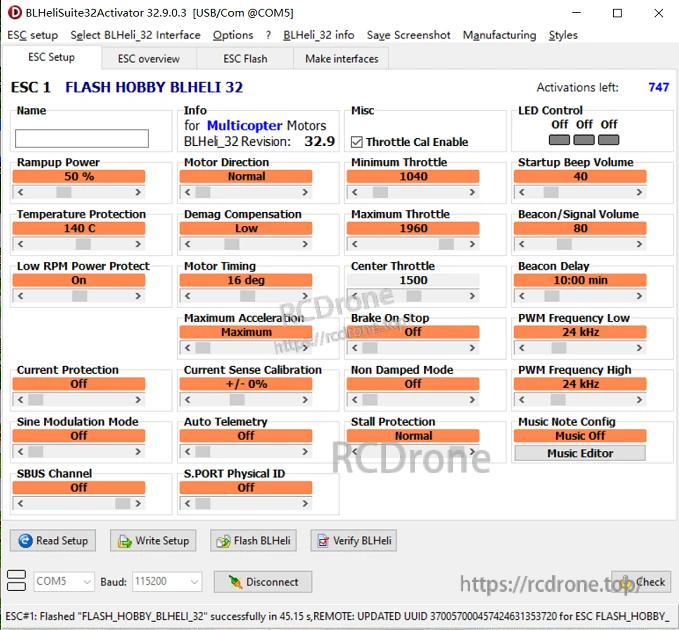This screenshot has width=679, height=630.
Task: Click the Minimum Throttle slider thumb
Action: click(380, 192)
